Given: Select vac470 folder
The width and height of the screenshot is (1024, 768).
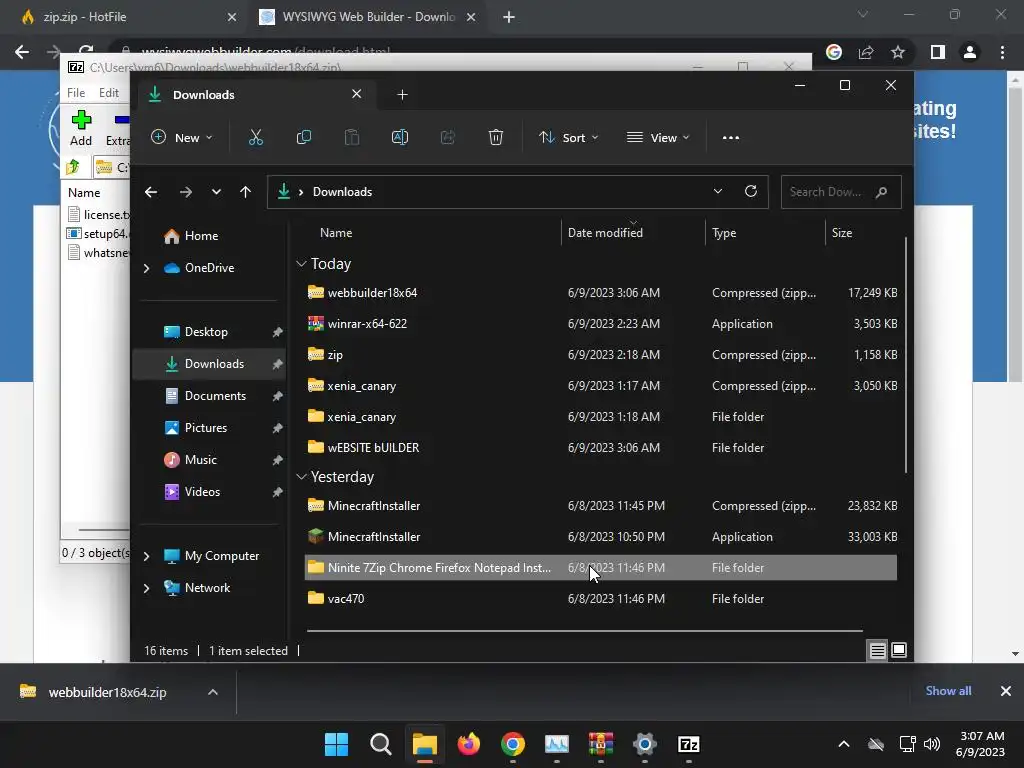Looking at the screenshot, I should [x=601, y=599].
